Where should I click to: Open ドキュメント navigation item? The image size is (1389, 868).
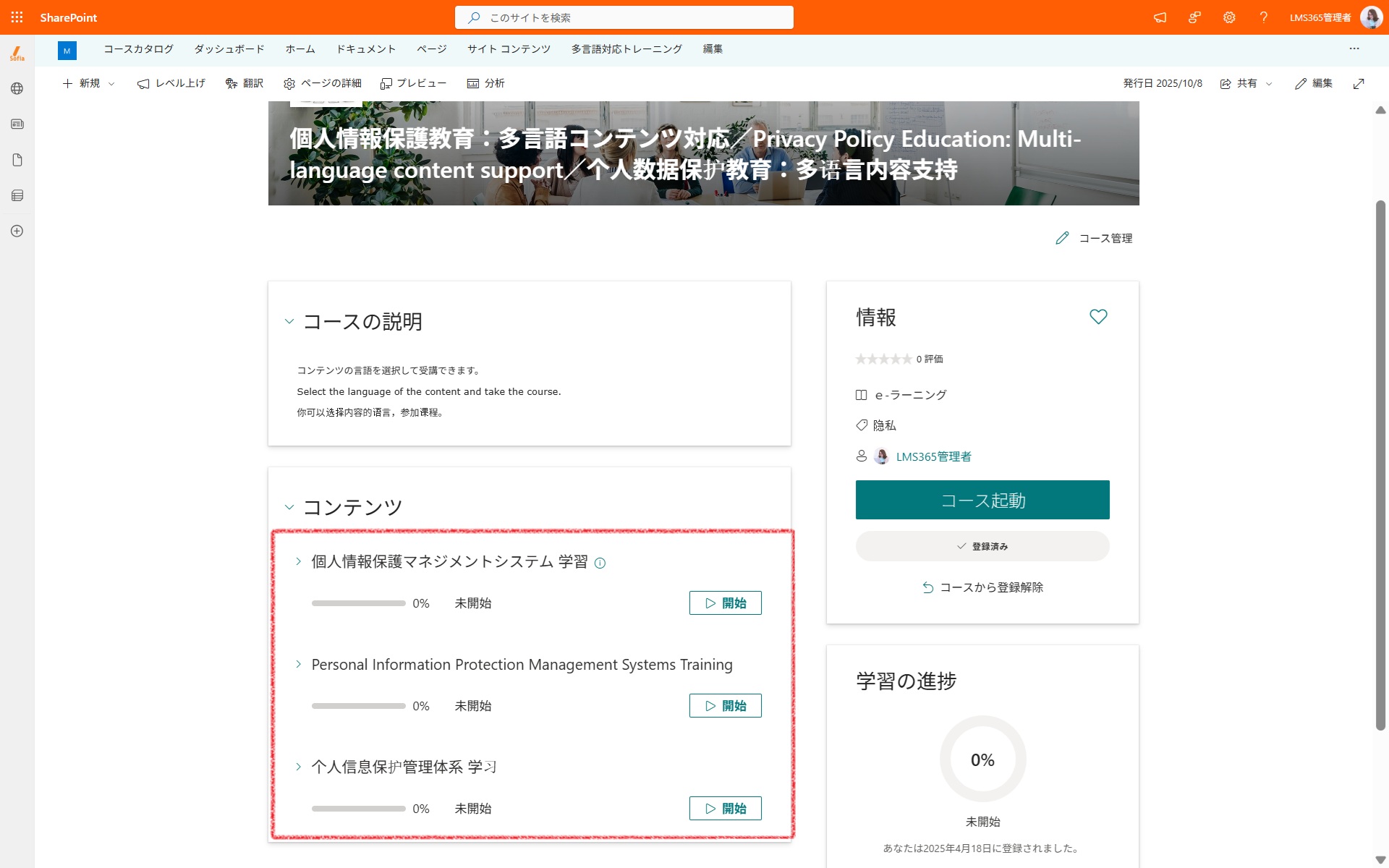click(x=366, y=48)
